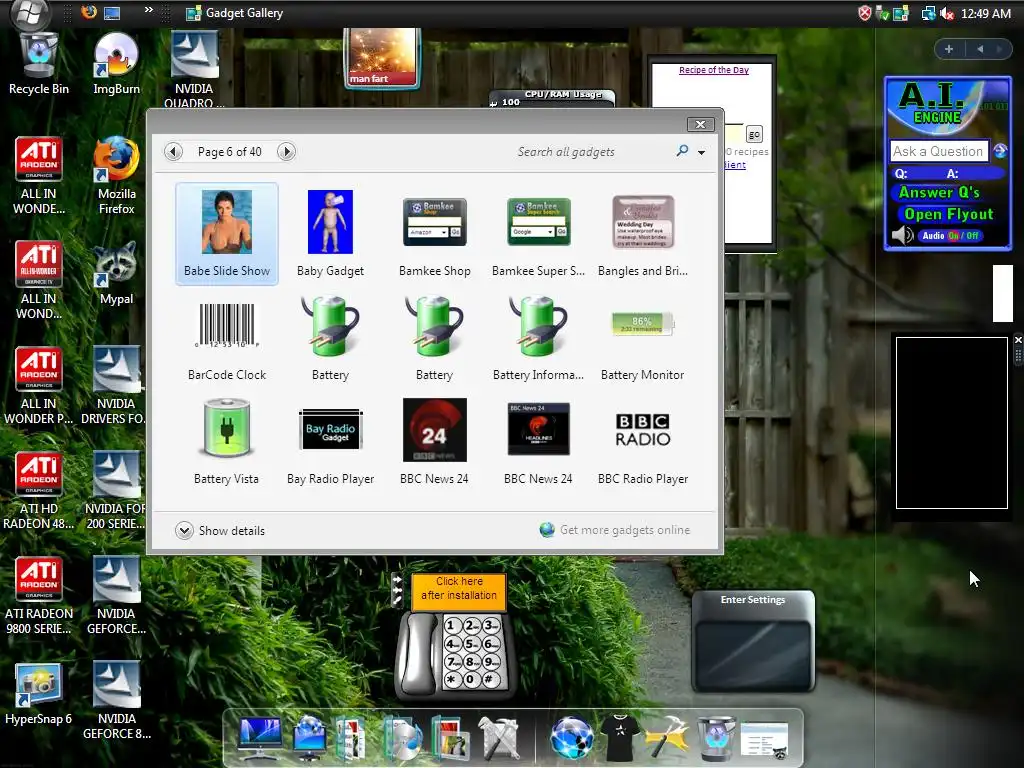Open the NVIDIA GEFORCE 8... desktop icon
The height and width of the screenshot is (768, 1024).
click(116, 700)
